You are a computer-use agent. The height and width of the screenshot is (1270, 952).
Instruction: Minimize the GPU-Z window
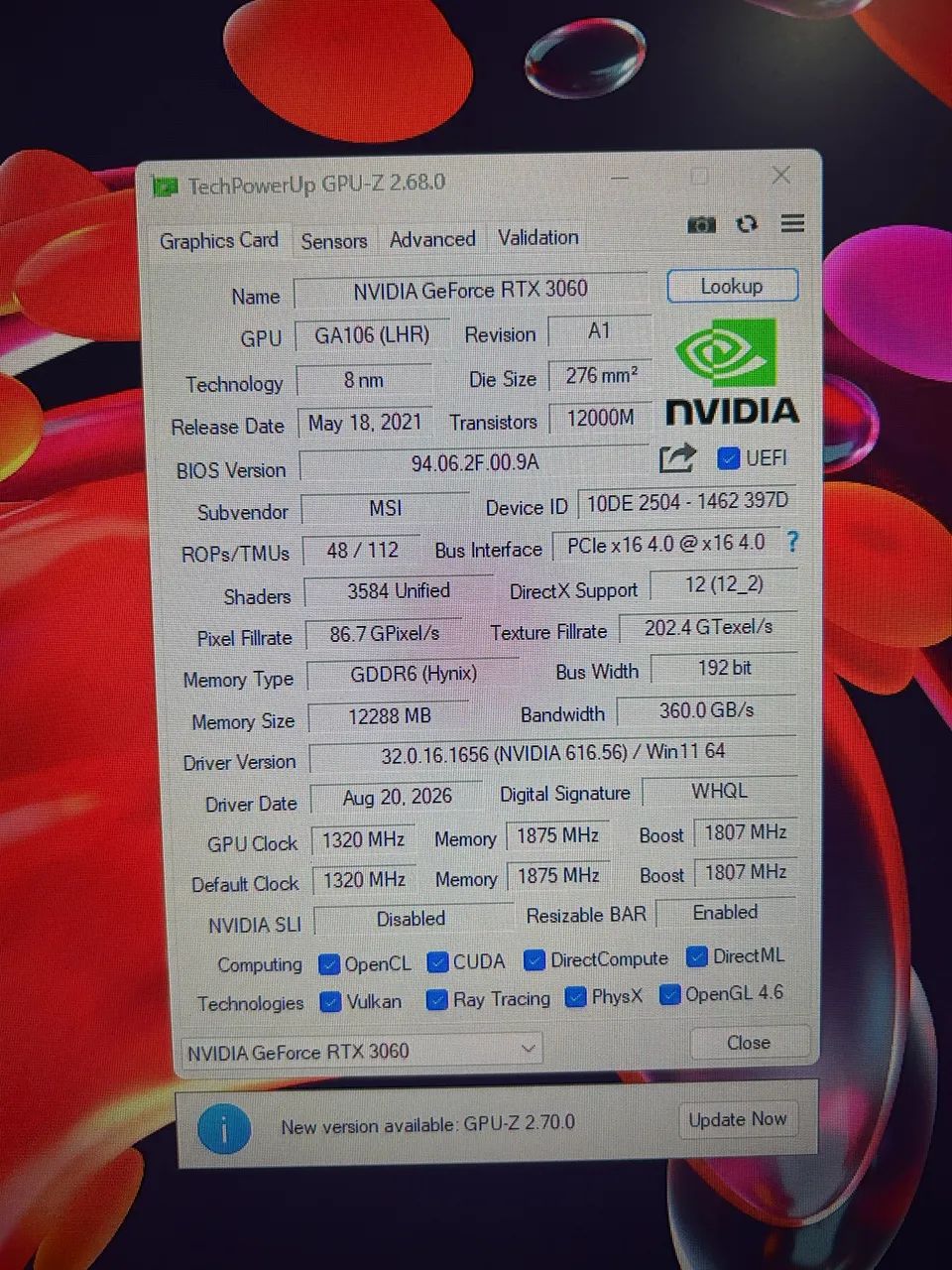pyautogui.click(x=621, y=179)
